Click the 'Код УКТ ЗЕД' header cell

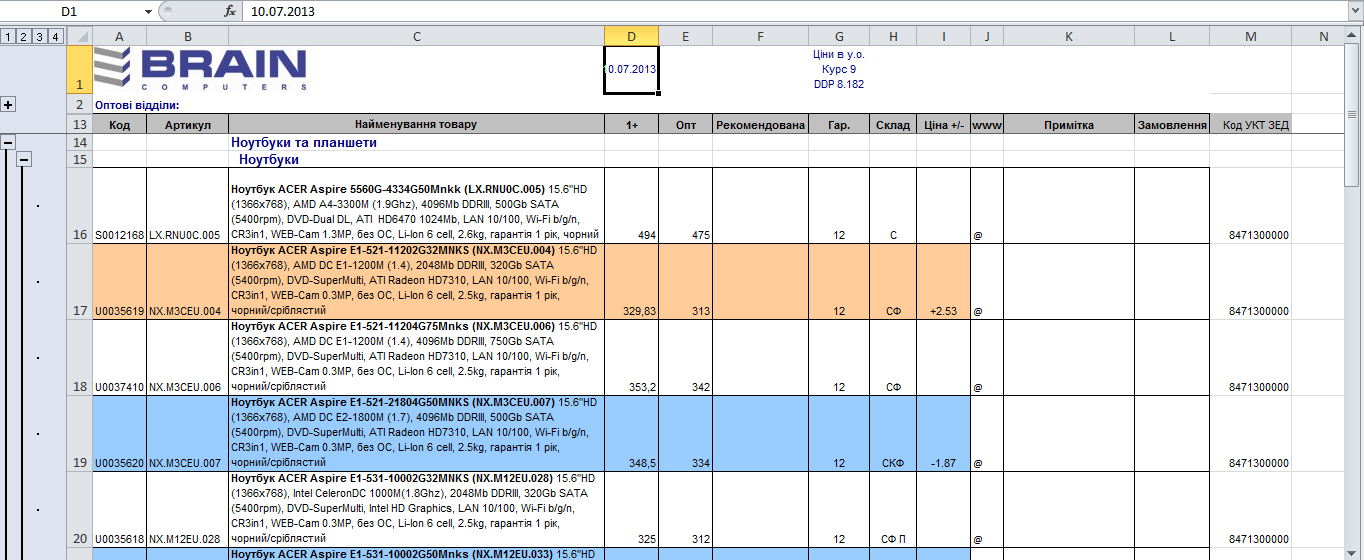click(1251, 125)
